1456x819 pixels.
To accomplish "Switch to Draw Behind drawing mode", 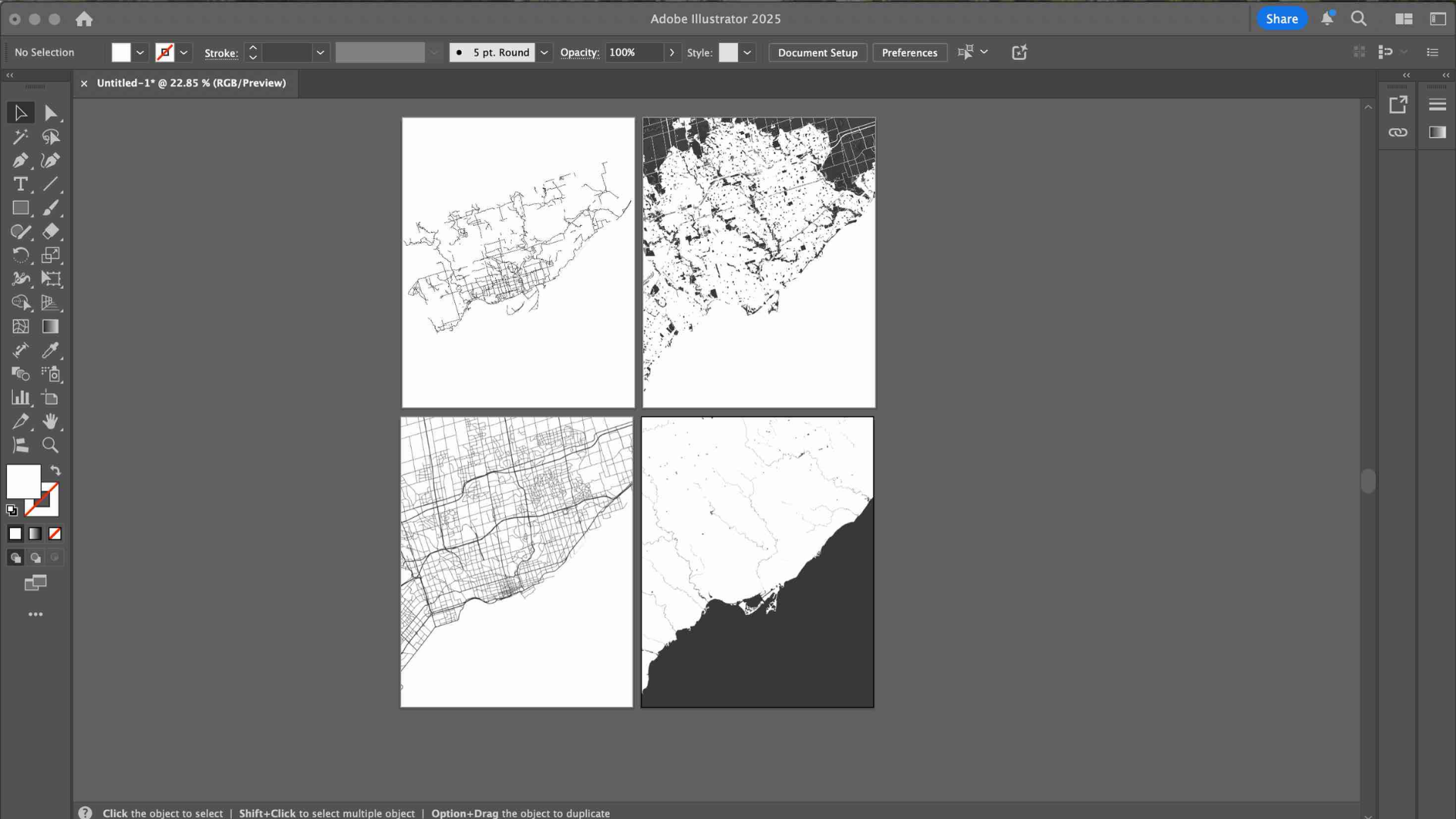I will pos(36,557).
